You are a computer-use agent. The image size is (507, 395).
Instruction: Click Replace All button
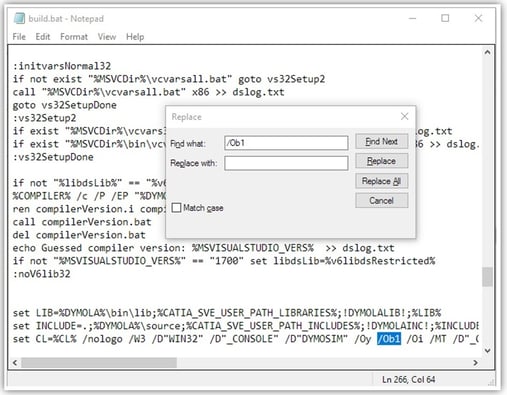[381, 181]
